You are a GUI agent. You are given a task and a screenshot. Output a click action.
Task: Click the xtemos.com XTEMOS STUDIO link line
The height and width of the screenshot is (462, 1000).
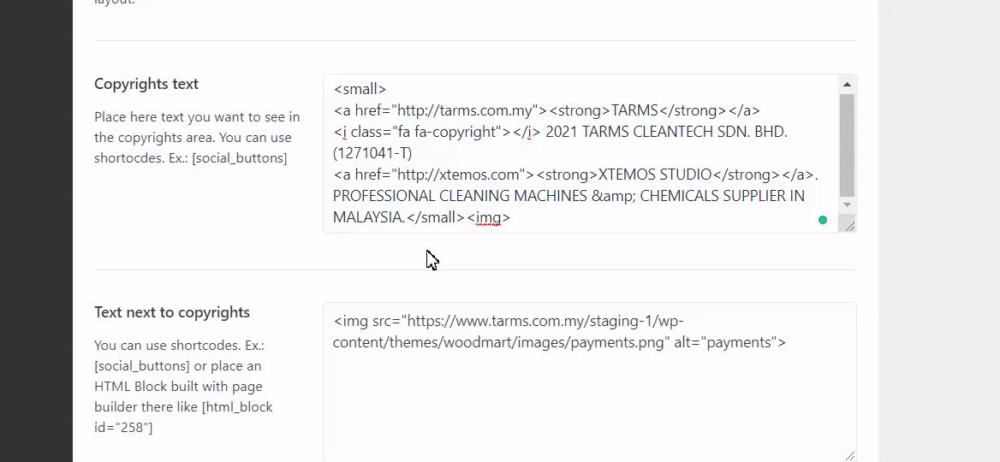(x=575, y=174)
